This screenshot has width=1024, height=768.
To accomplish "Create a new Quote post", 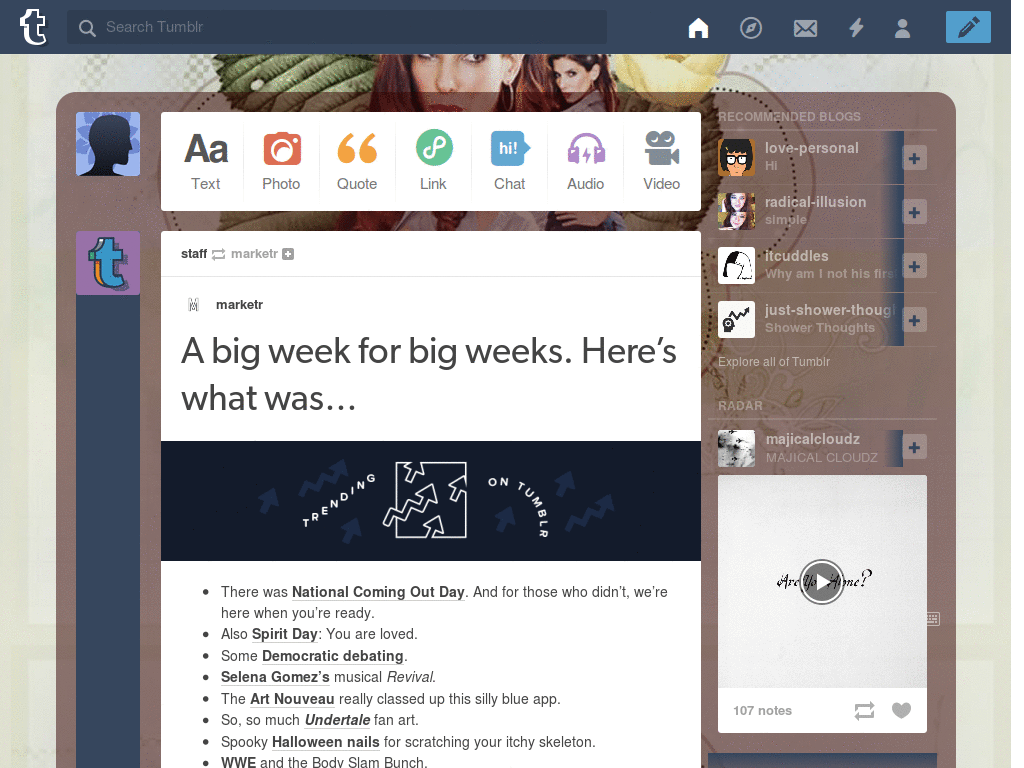I will point(357,161).
